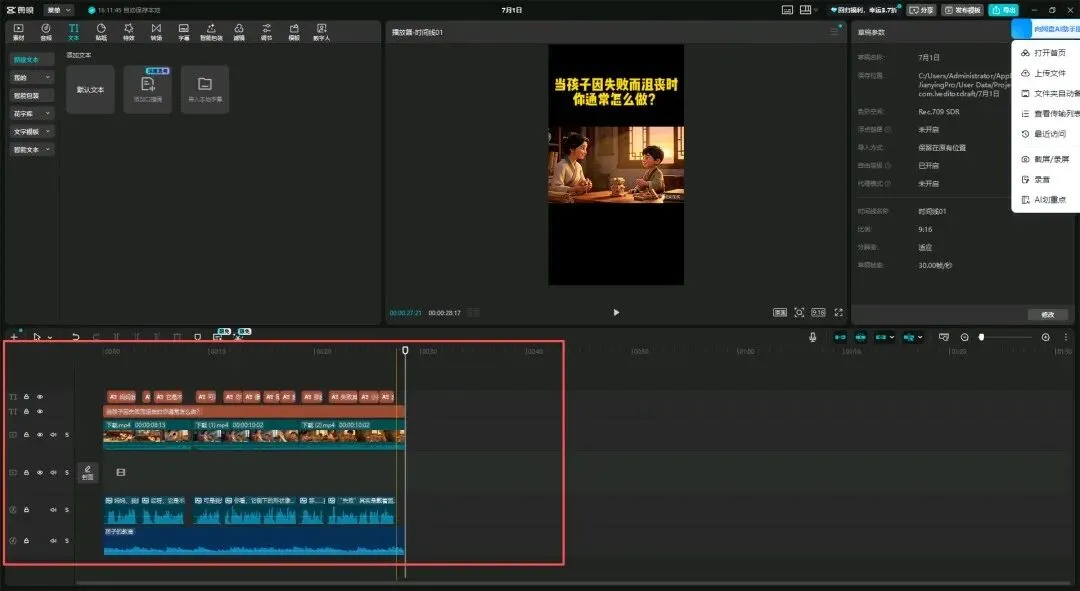Open the 菜单 dropdown menu

59,10
